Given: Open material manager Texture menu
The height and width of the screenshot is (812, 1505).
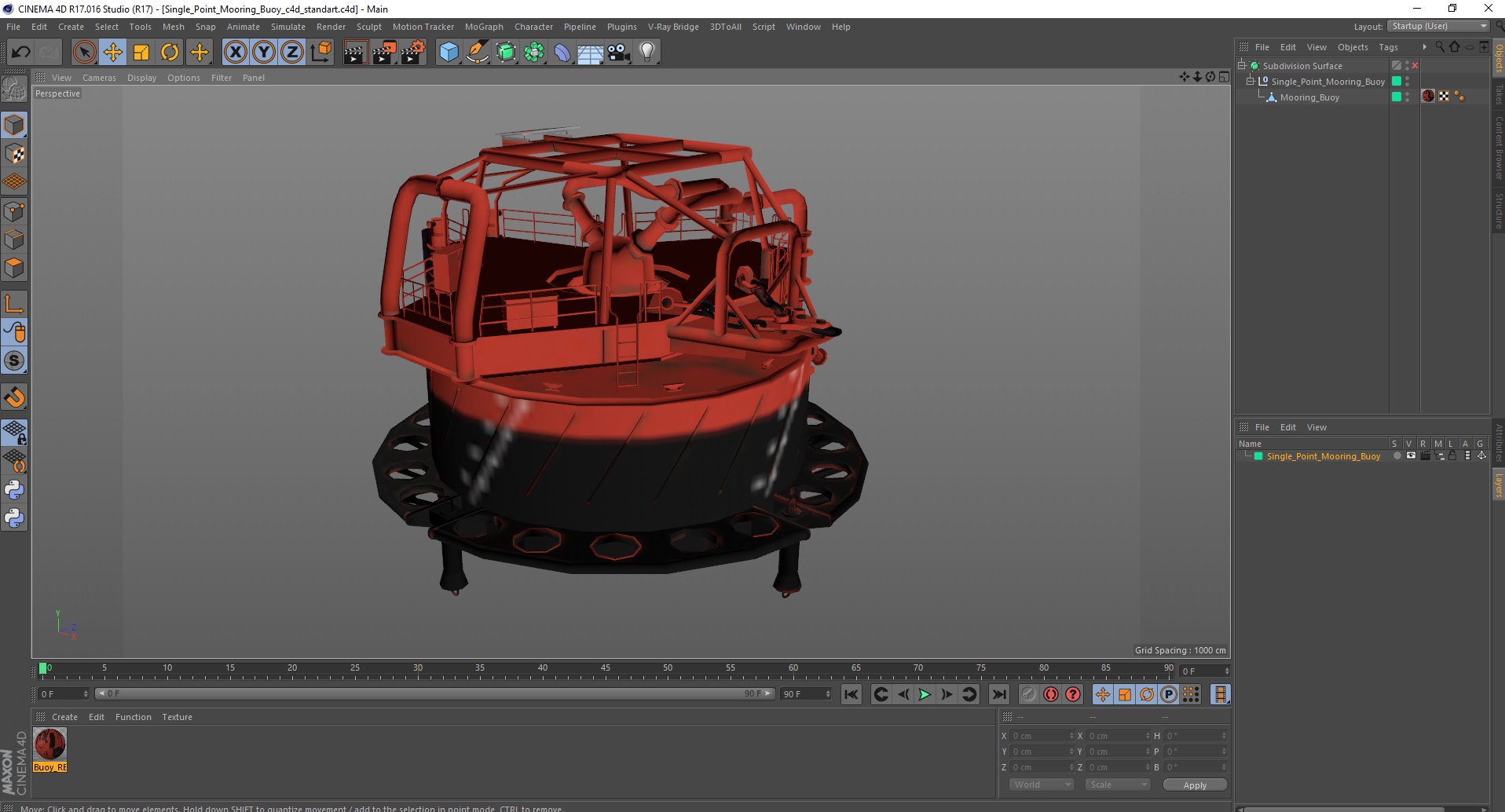Looking at the screenshot, I should pos(177,717).
